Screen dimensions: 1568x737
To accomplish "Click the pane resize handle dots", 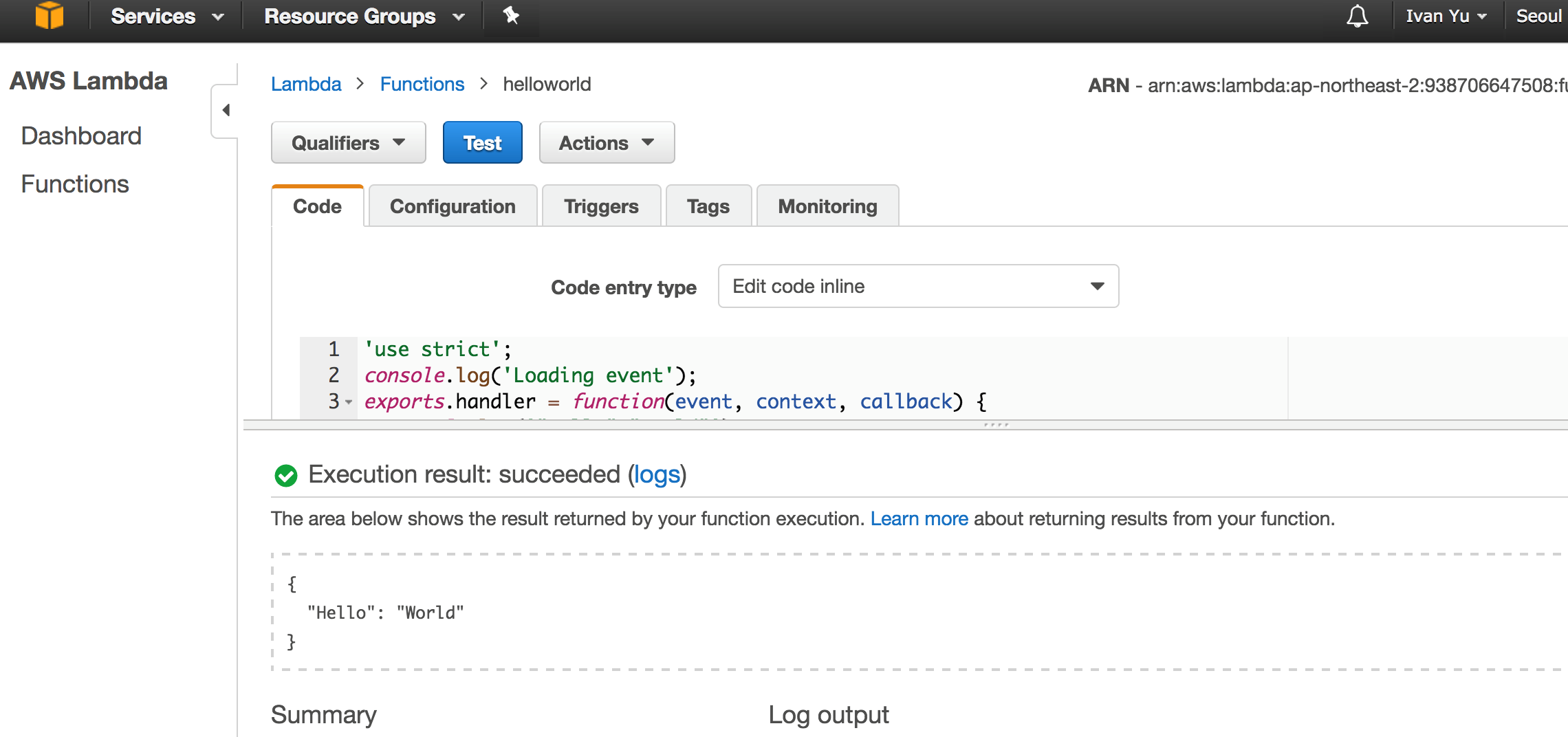I will [x=996, y=425].
